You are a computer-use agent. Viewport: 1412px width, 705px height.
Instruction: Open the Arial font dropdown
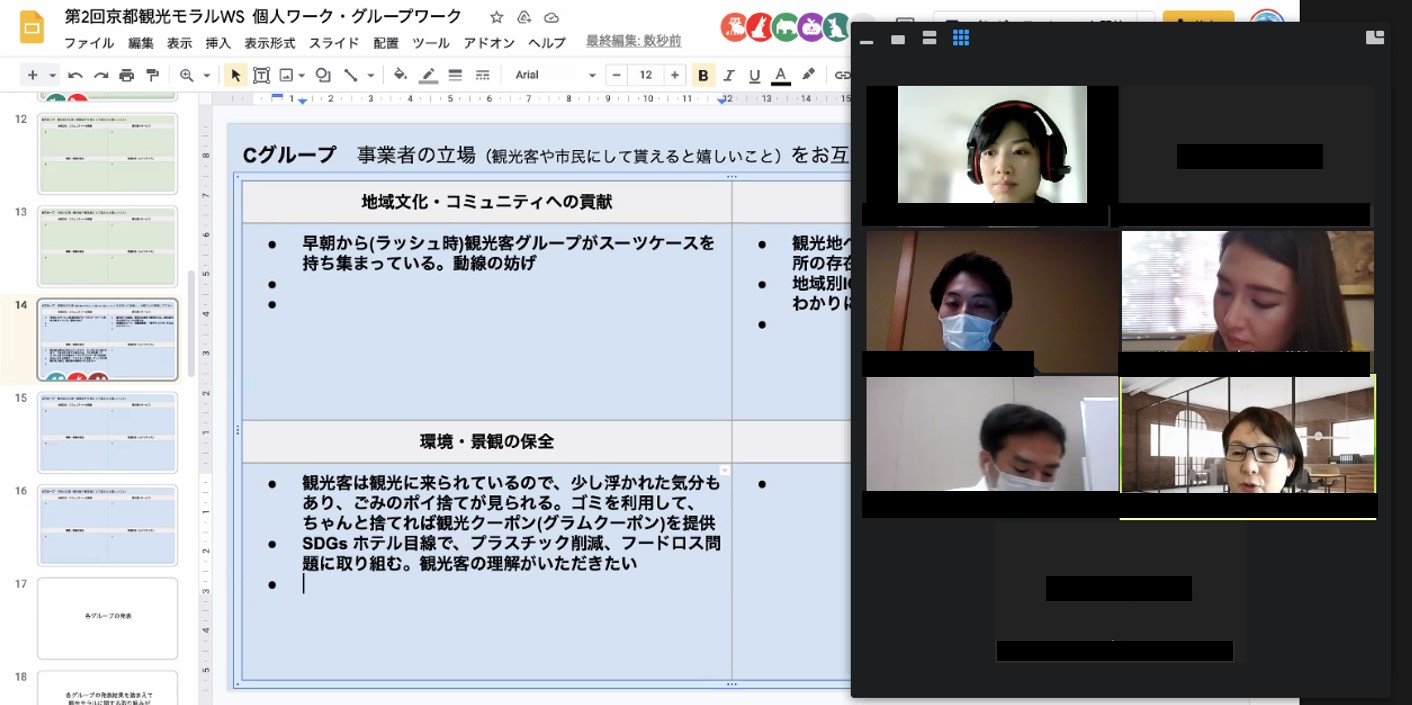(x=555, y=75)
